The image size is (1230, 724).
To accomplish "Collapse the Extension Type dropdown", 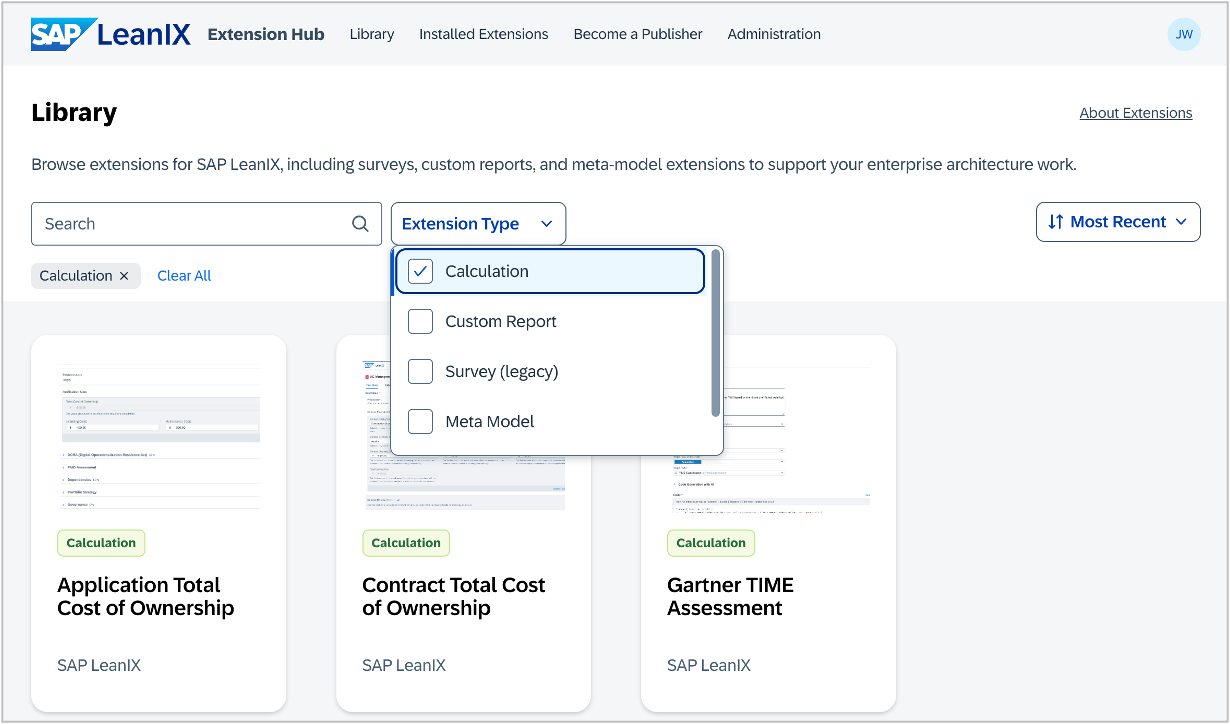I will [x=478, y=224].
